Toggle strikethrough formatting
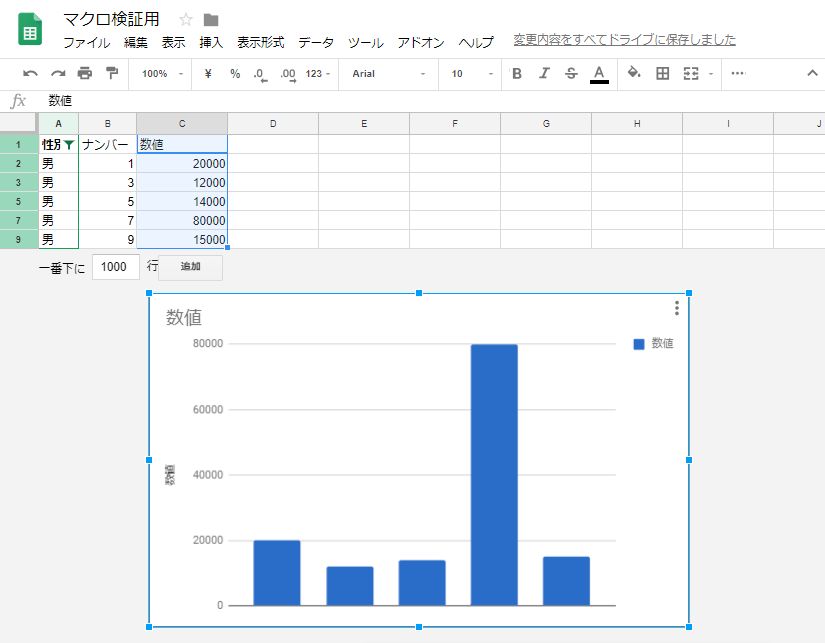This screenshot has width=825, height=643. coord(571,73)
